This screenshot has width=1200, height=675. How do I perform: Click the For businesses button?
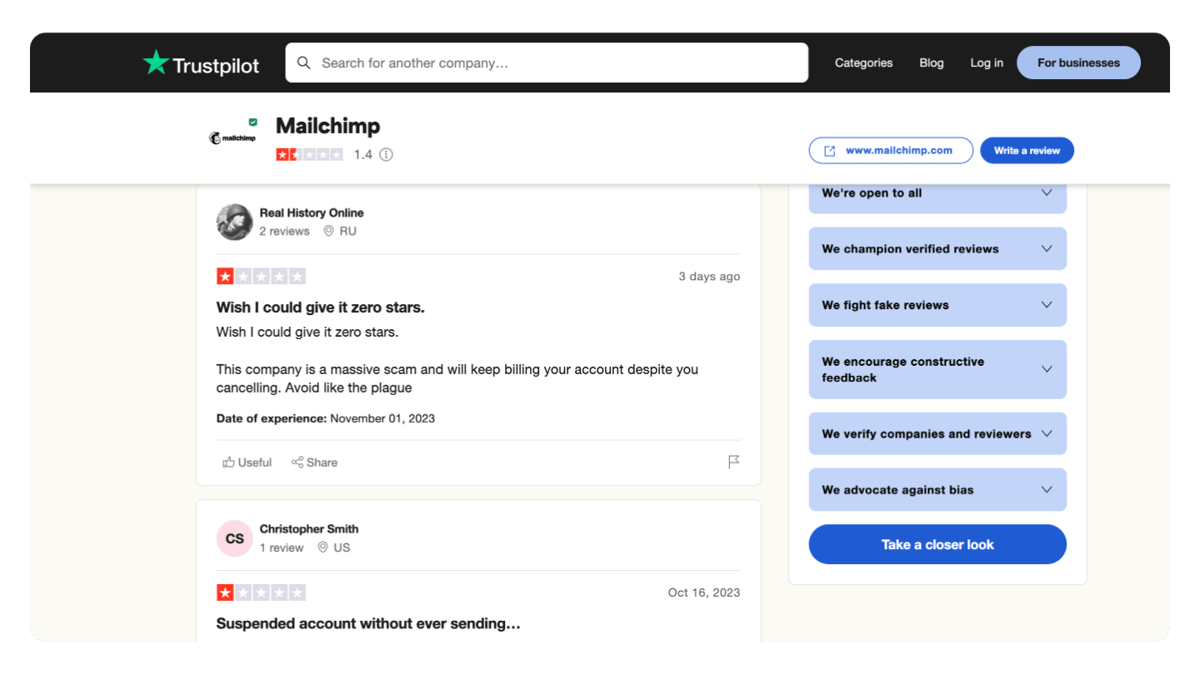coord(1078,63)
